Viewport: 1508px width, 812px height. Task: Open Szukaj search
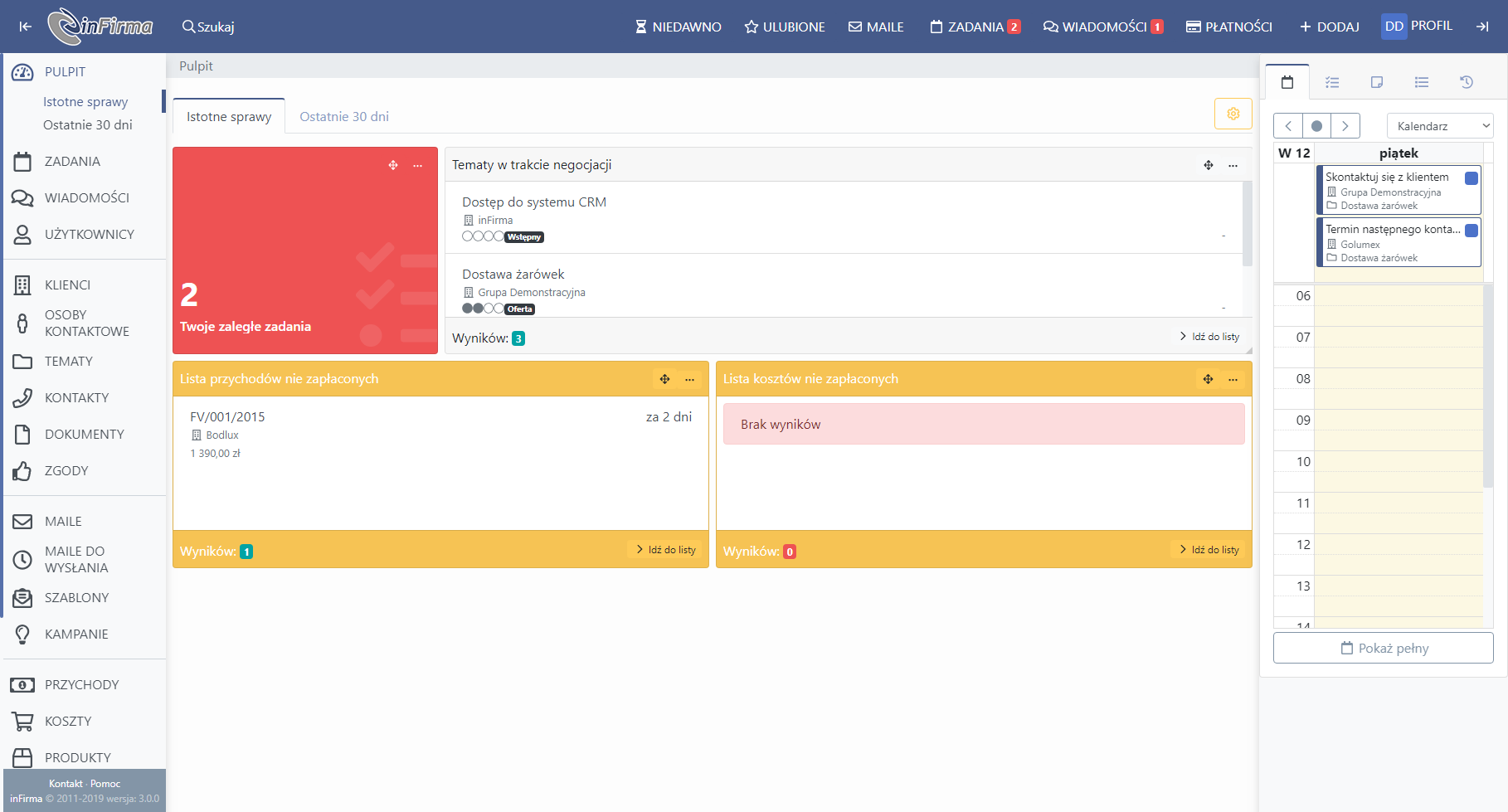point(208,27)
